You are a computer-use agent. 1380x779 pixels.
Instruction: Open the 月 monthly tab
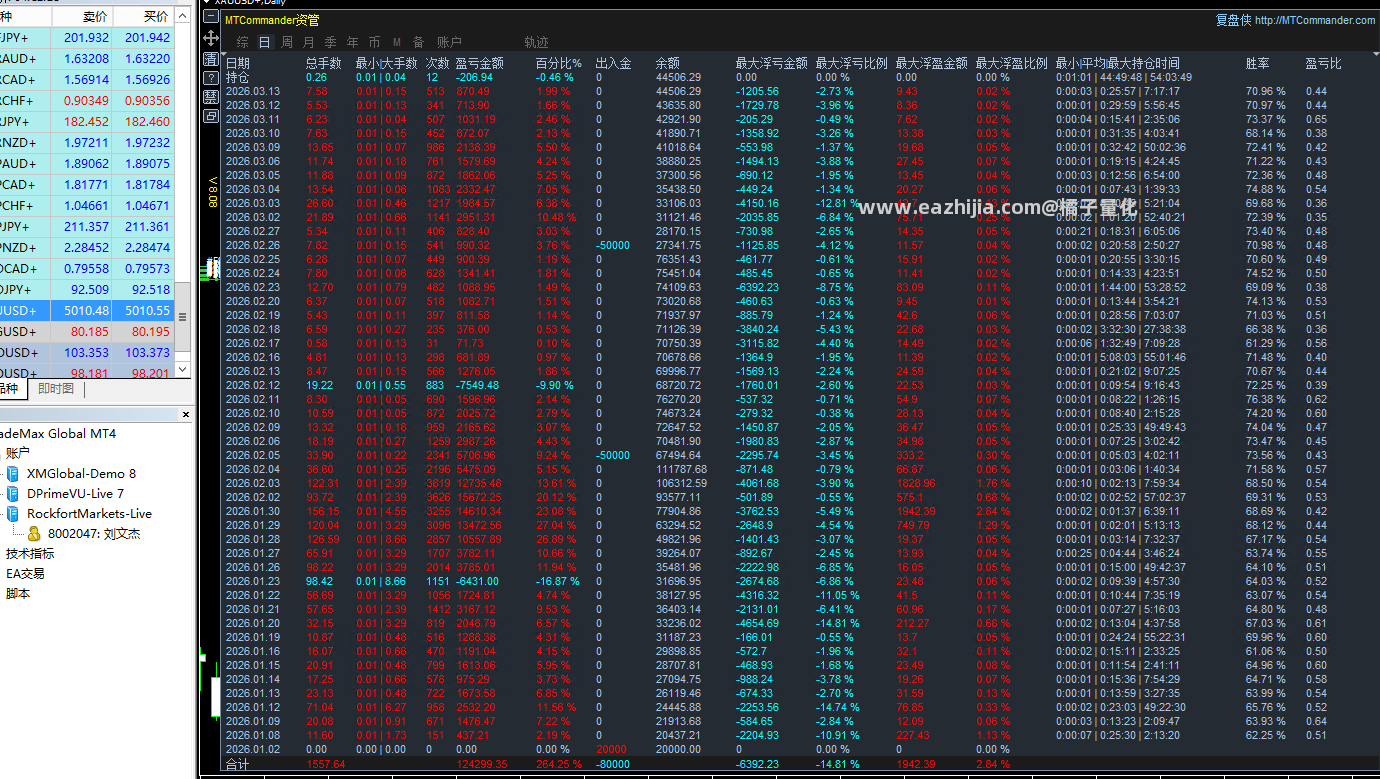[308, 42]
